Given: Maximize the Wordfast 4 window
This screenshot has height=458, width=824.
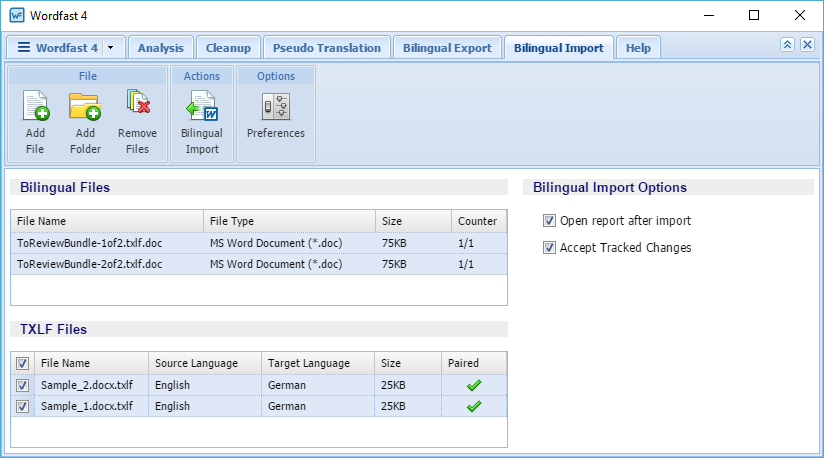Looking at the screenshot, I should pos(754,15).
